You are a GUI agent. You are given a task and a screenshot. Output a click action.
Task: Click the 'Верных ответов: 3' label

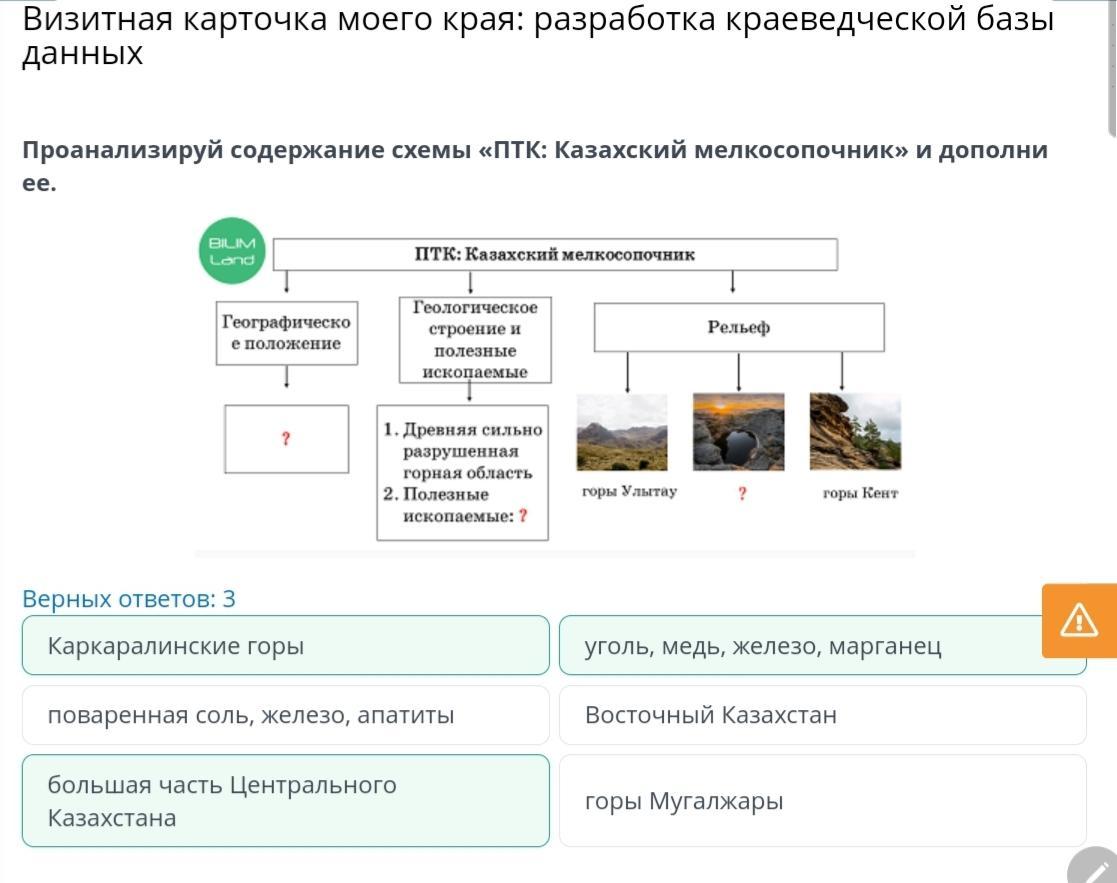pyautogui.click(x=129, y=599)
